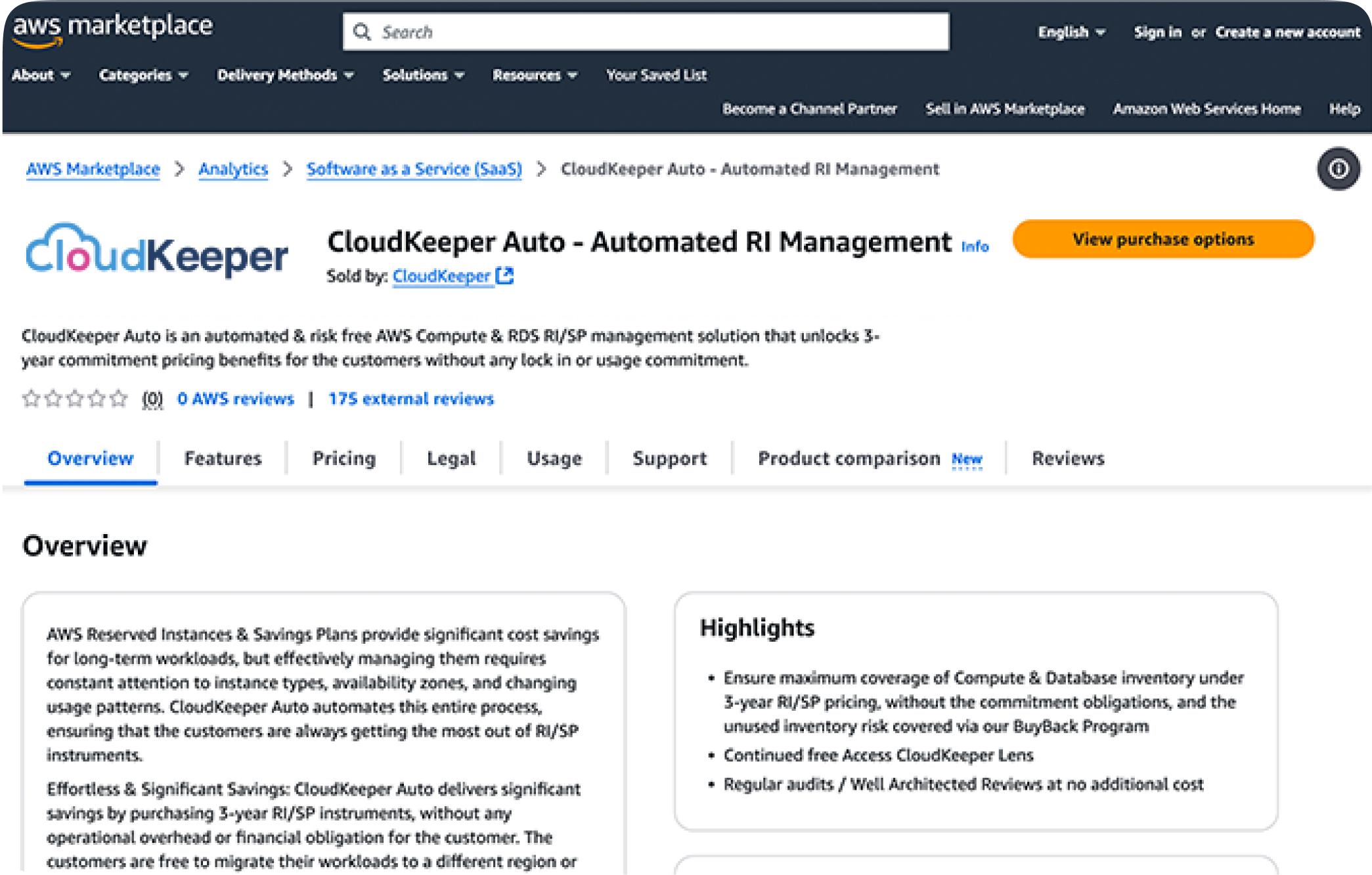Screen dimensions: 1372x875
Task: Click View purchase options button
Action: click(x=1162, y=239)
